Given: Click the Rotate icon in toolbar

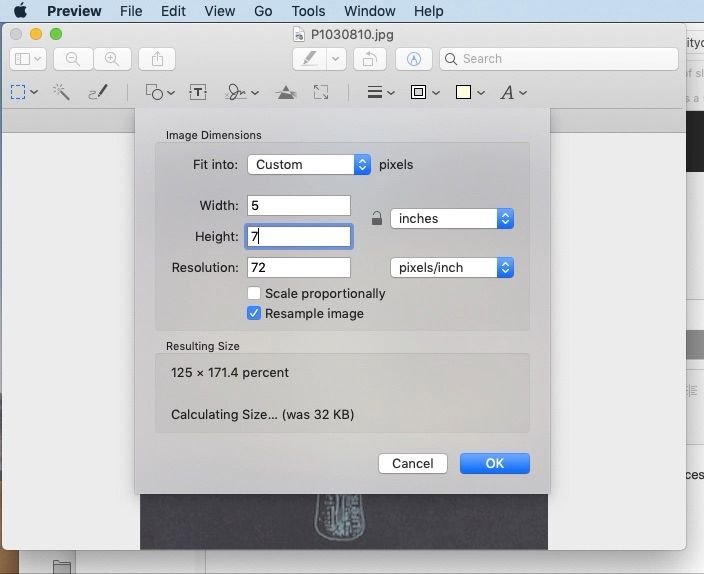Looking at the screenshot, I should coord(369,59).
